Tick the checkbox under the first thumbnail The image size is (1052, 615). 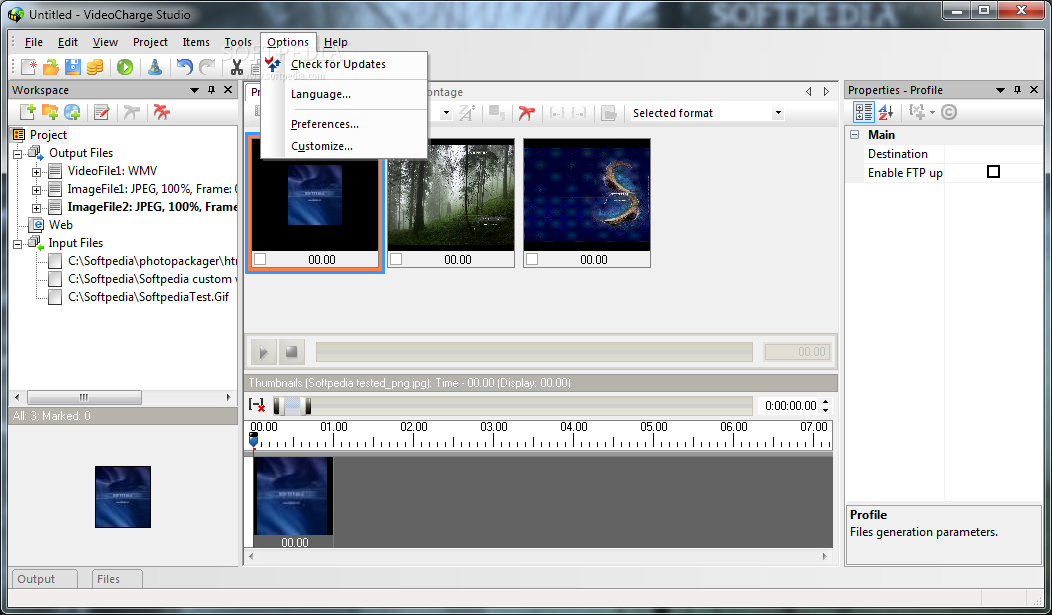pos(260,259)
